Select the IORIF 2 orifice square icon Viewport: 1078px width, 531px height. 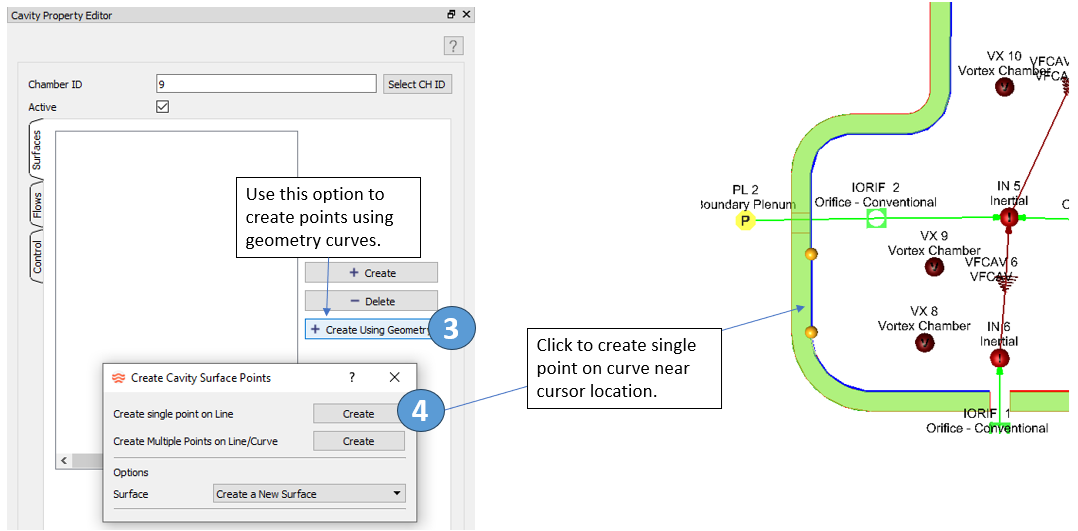(876, 217)
